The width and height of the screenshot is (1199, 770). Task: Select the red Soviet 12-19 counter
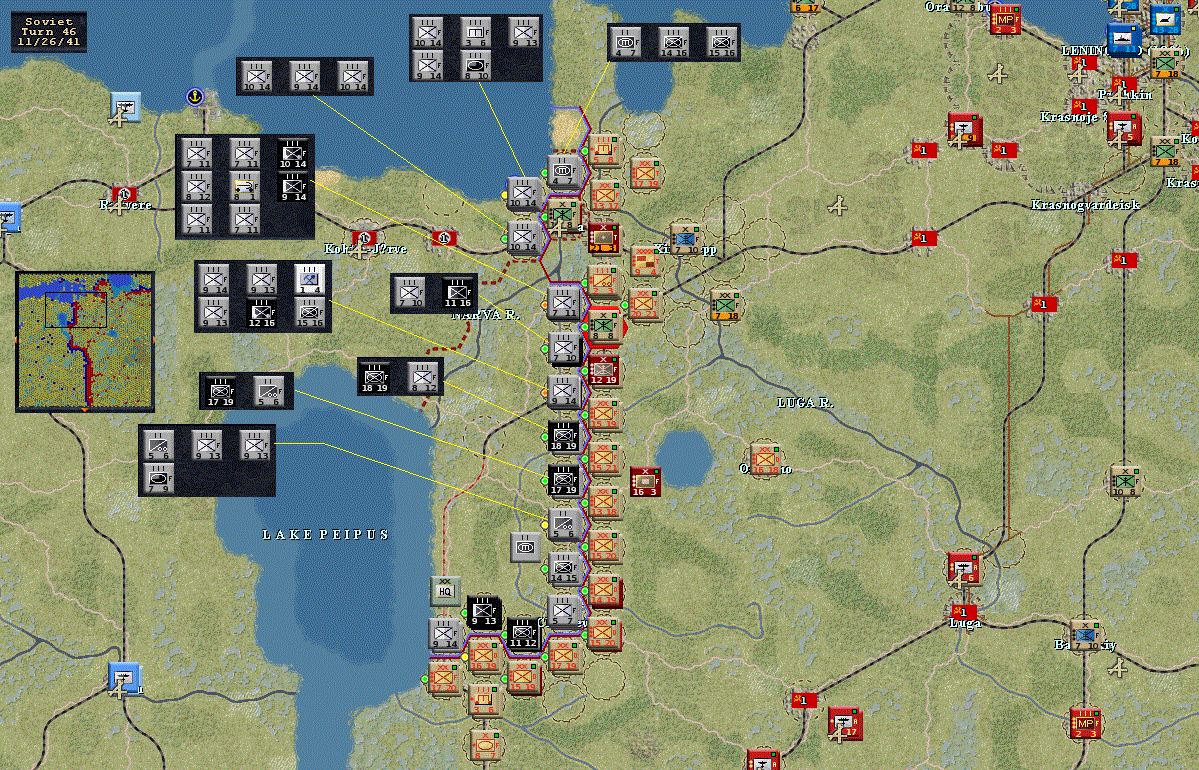[603, 369]
